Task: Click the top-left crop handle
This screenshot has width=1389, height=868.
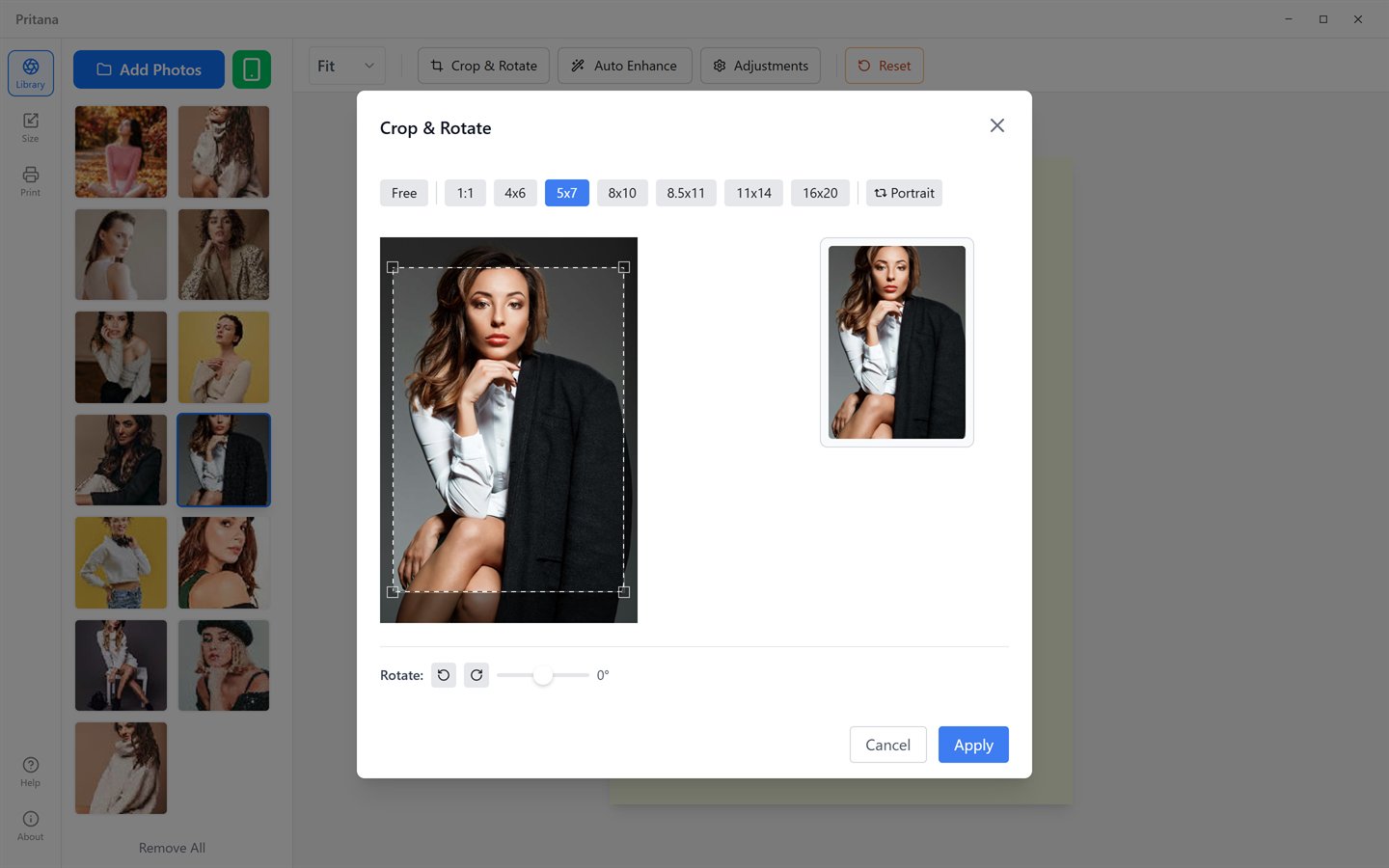Action: 393,267
